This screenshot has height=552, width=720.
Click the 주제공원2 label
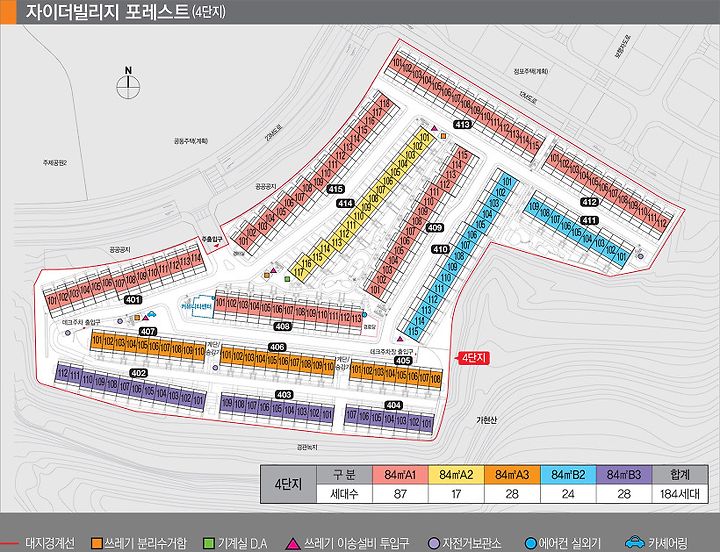click(55, 163)
